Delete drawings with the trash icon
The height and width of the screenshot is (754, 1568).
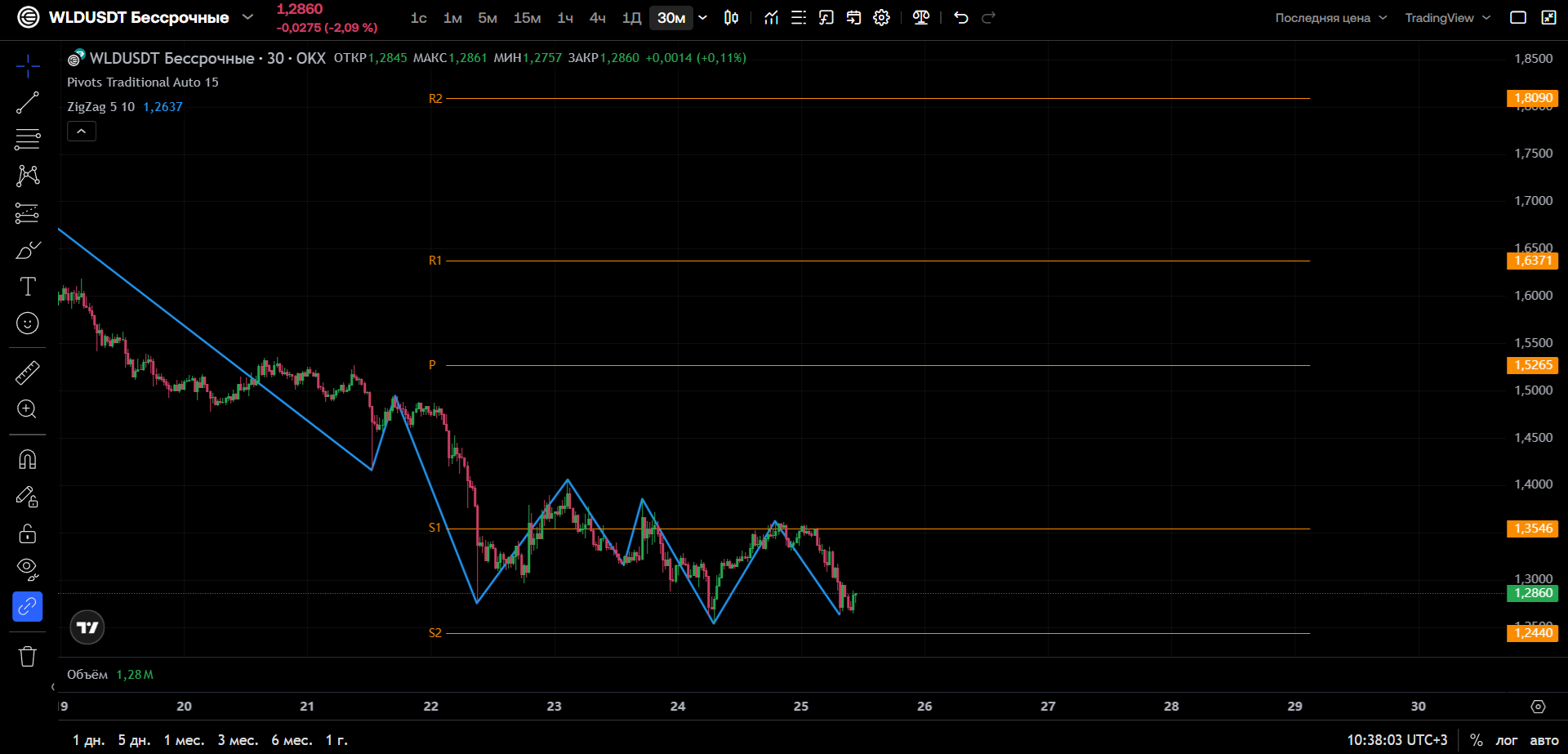click(x=28, y=656)
